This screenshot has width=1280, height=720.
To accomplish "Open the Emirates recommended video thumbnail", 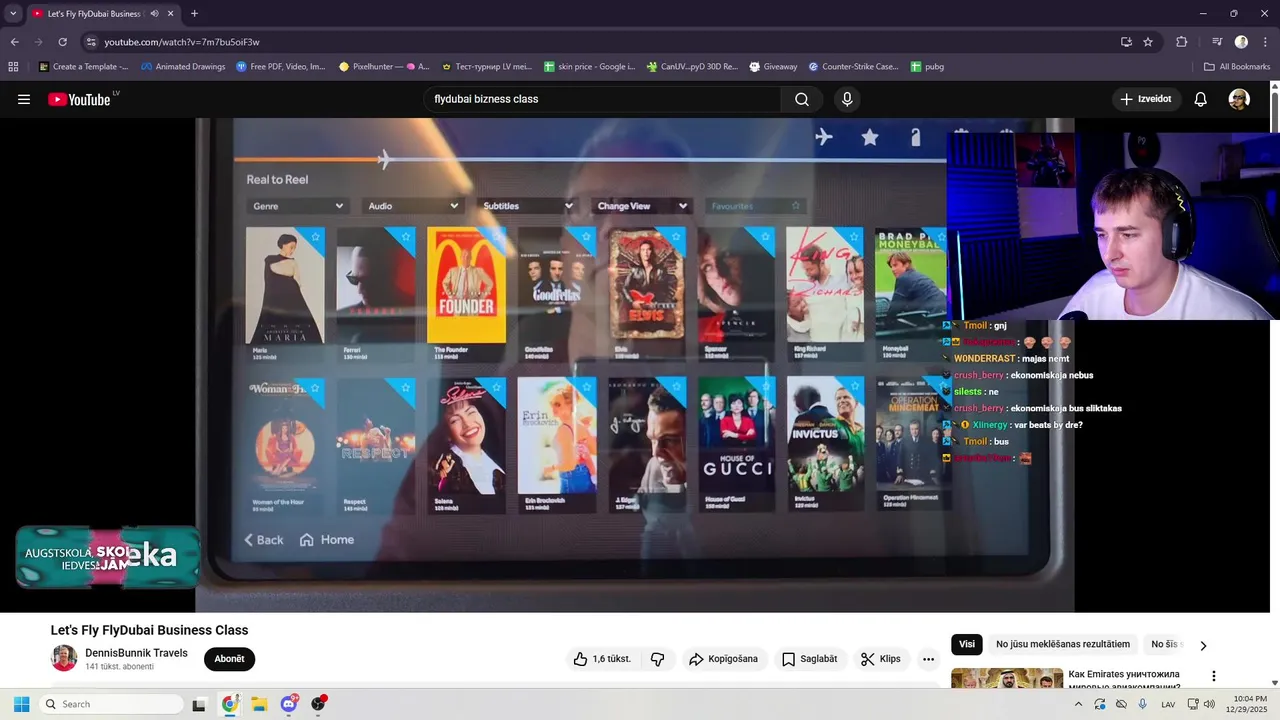I will [1007, 679].
